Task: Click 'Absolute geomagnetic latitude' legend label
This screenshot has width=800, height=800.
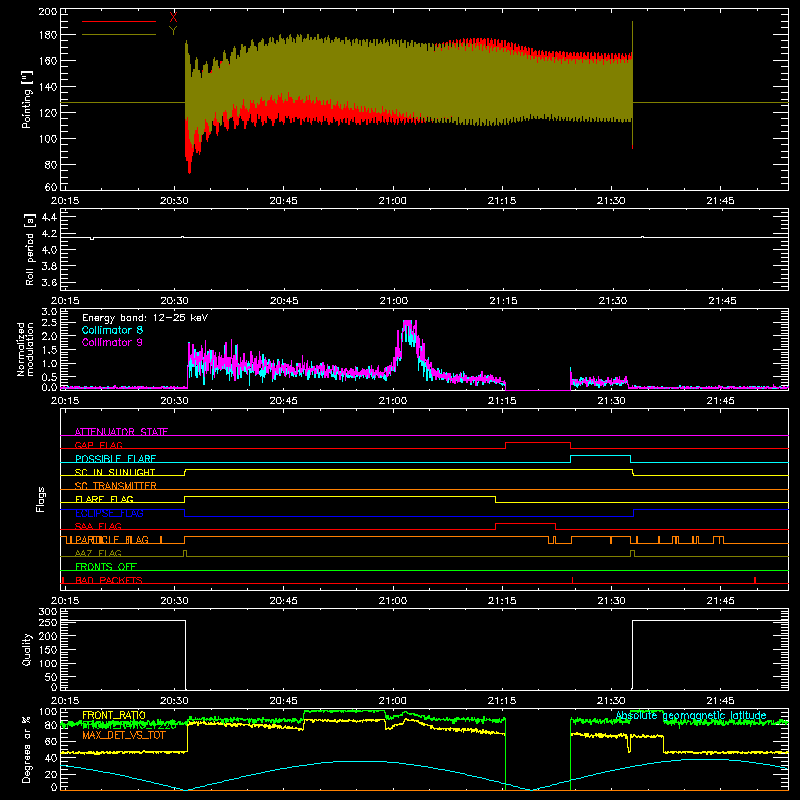Action: click(691, 715)
